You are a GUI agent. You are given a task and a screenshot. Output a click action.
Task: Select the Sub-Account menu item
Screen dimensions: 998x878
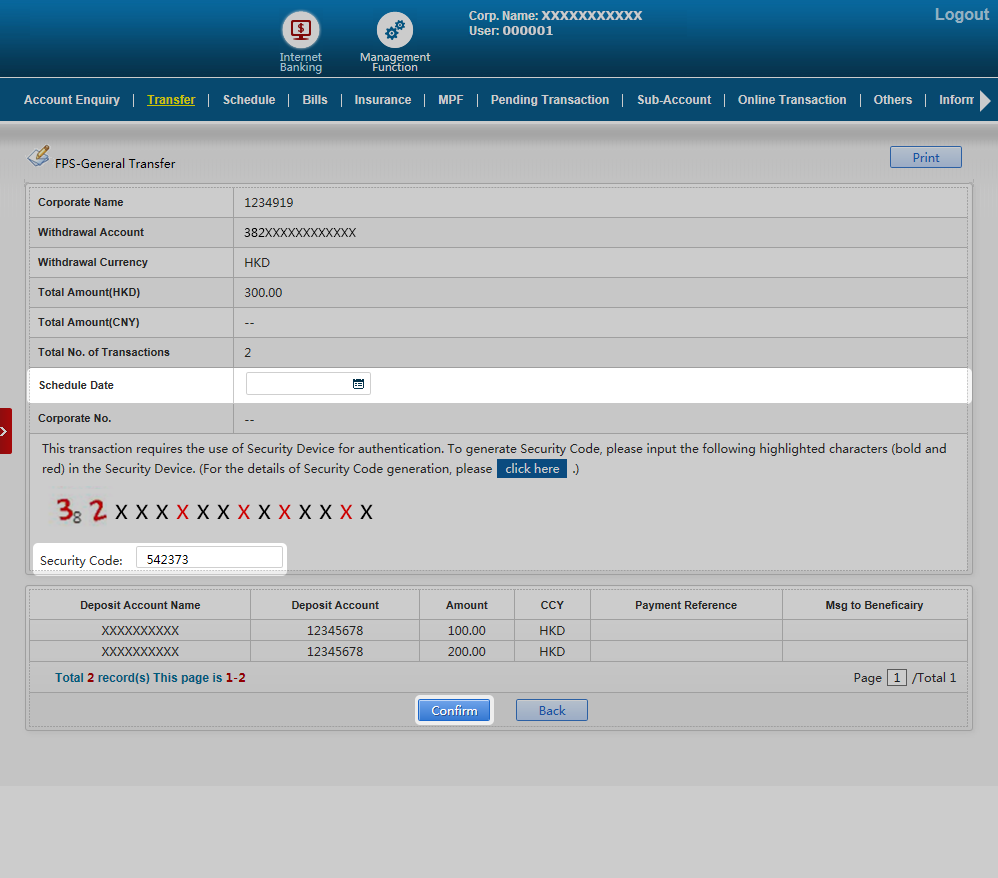(674, 100)
